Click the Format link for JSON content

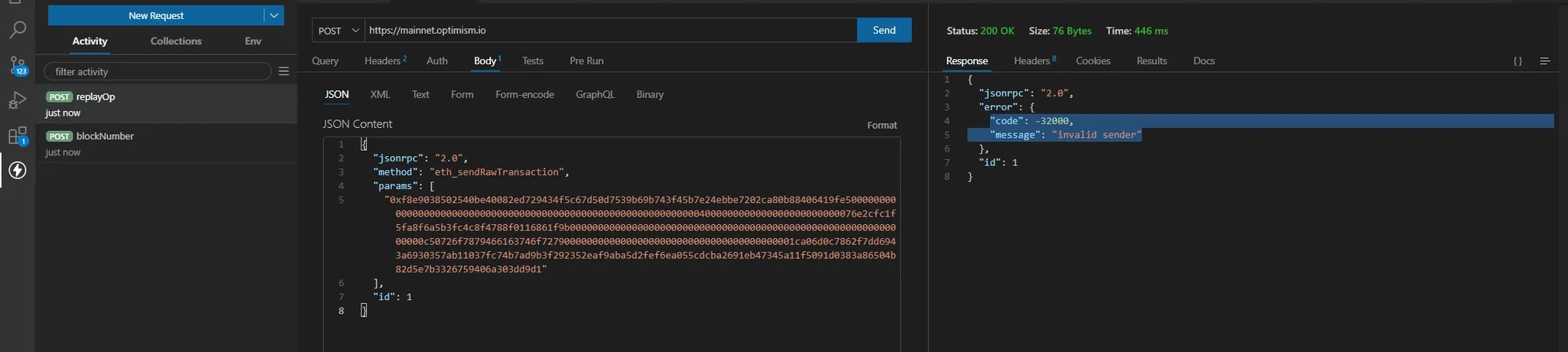[881, 125]
